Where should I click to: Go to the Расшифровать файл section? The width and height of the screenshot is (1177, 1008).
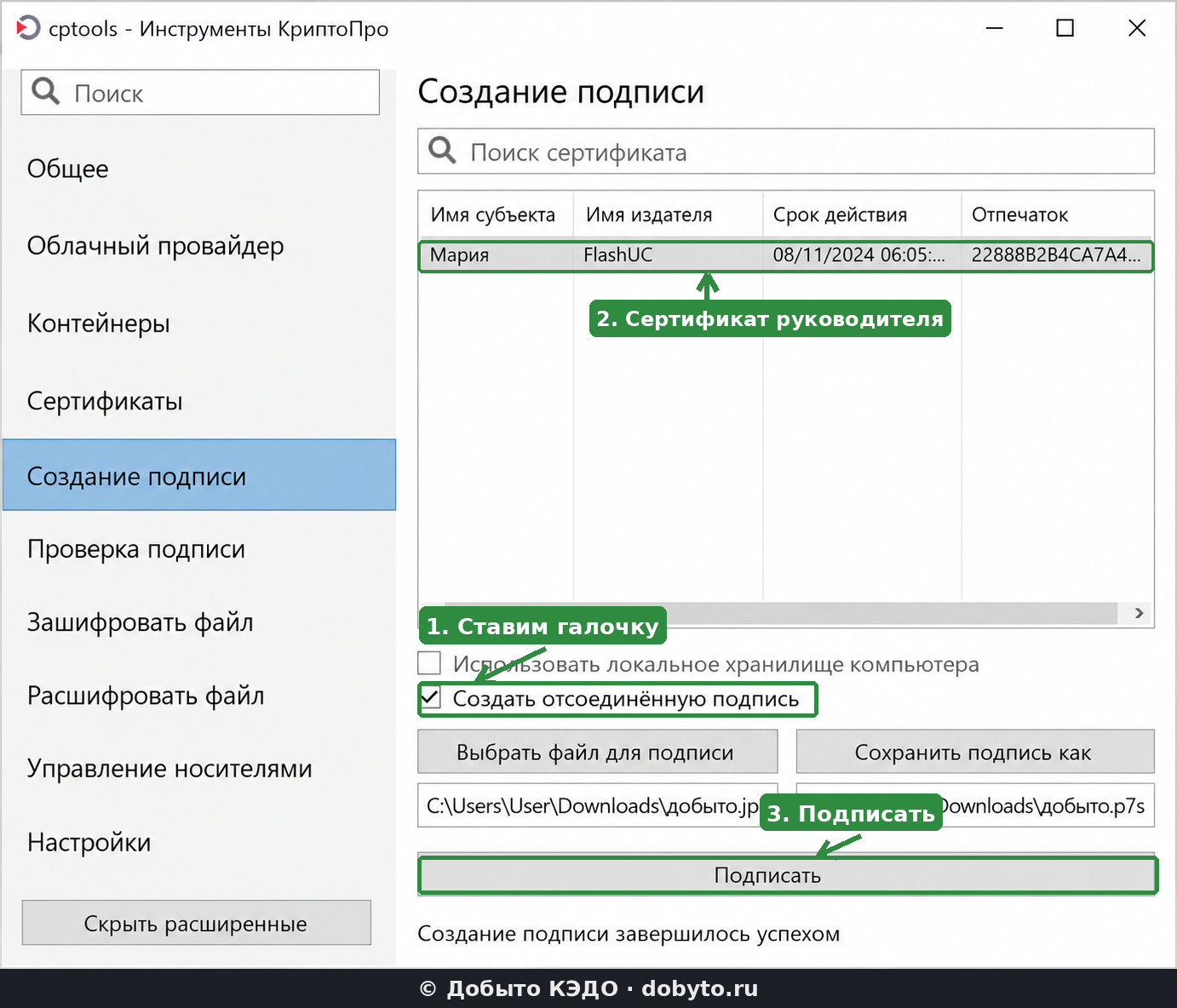tap(199, 696)
